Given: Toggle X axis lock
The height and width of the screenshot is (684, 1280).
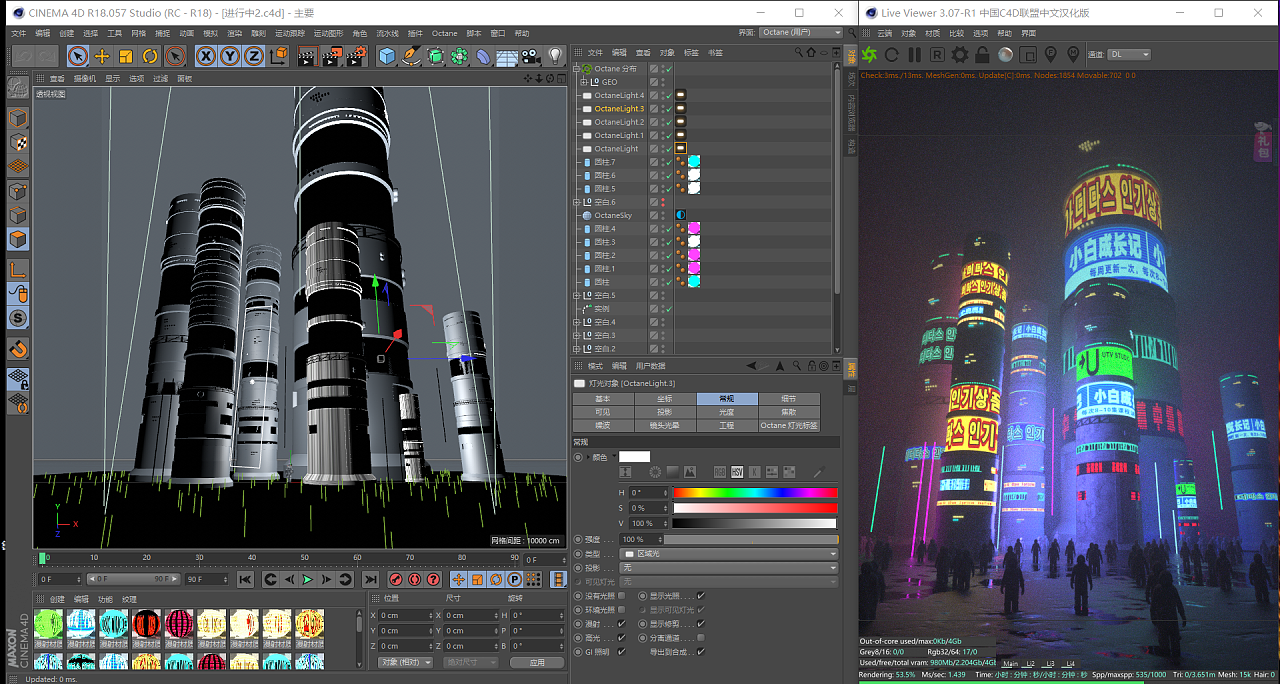Looking at the screenshot, I should [206, 56].
